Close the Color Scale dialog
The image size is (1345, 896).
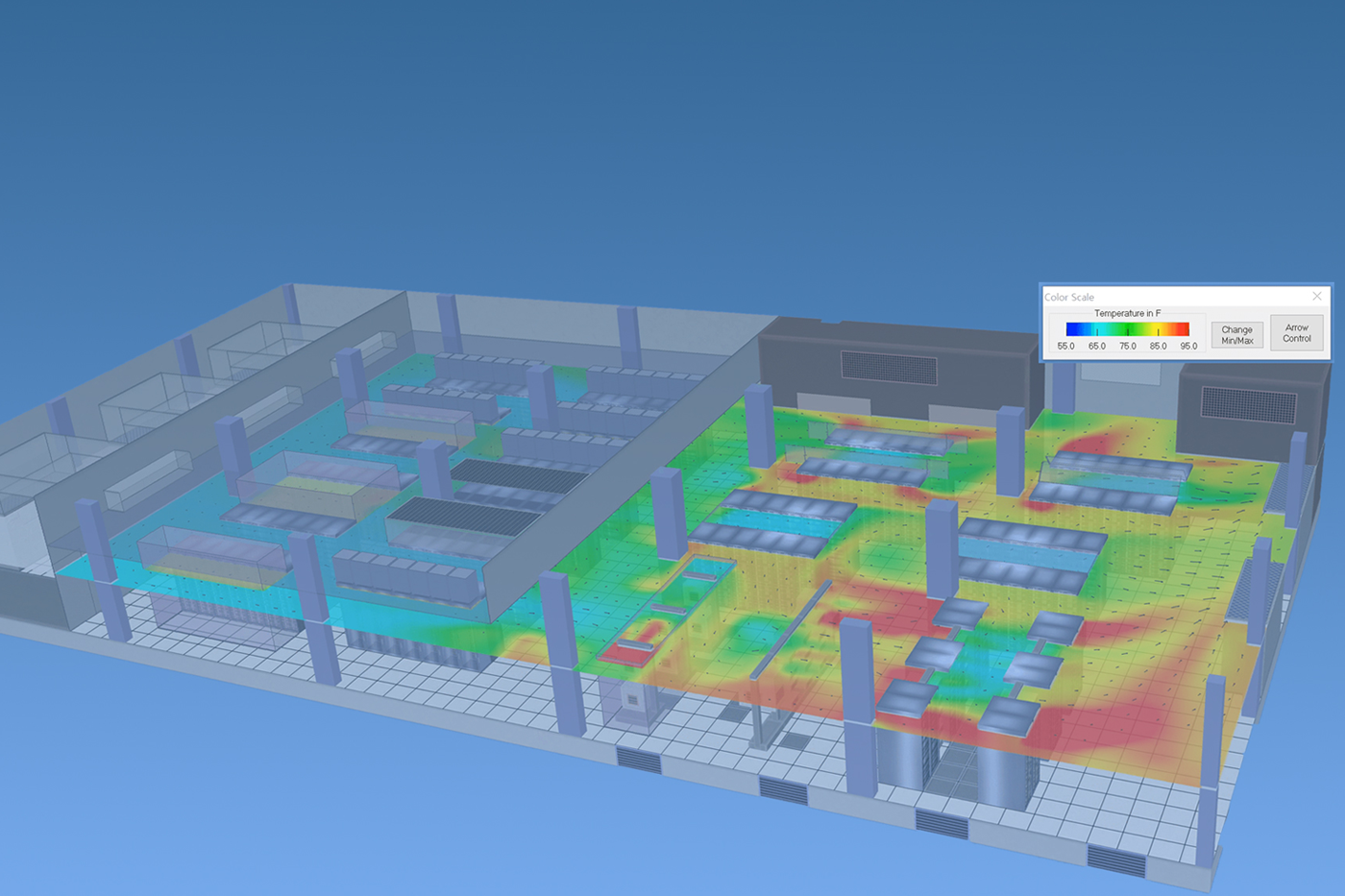point(1317,297)
